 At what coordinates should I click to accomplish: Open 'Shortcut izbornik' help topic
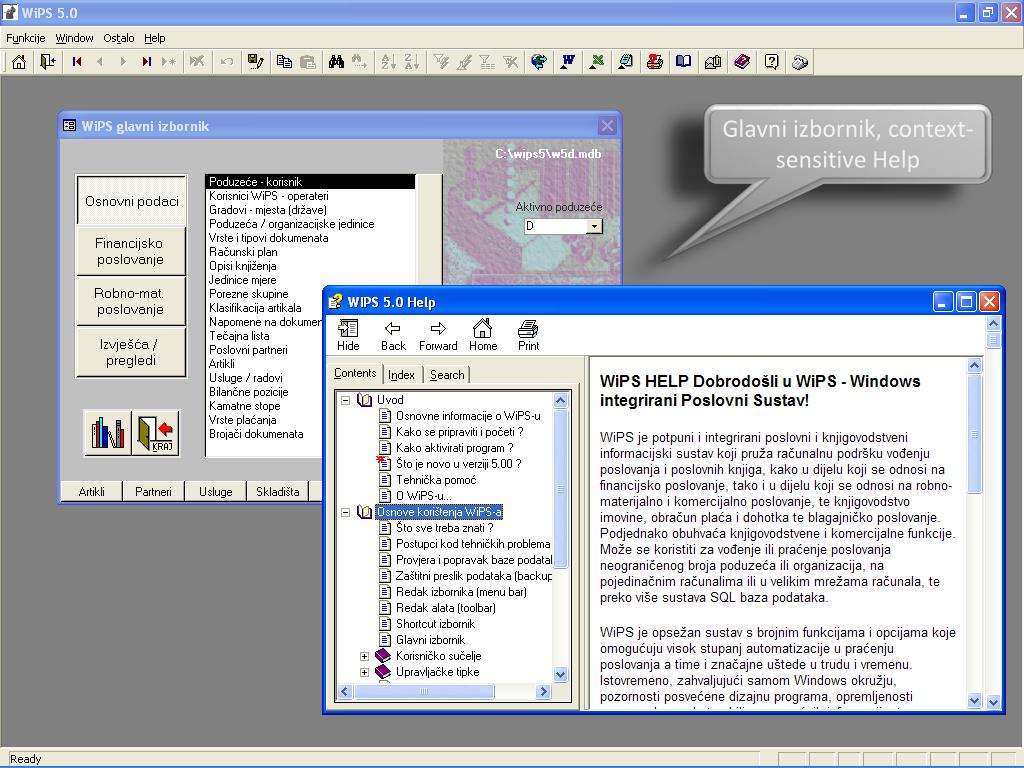click(436, 624)
